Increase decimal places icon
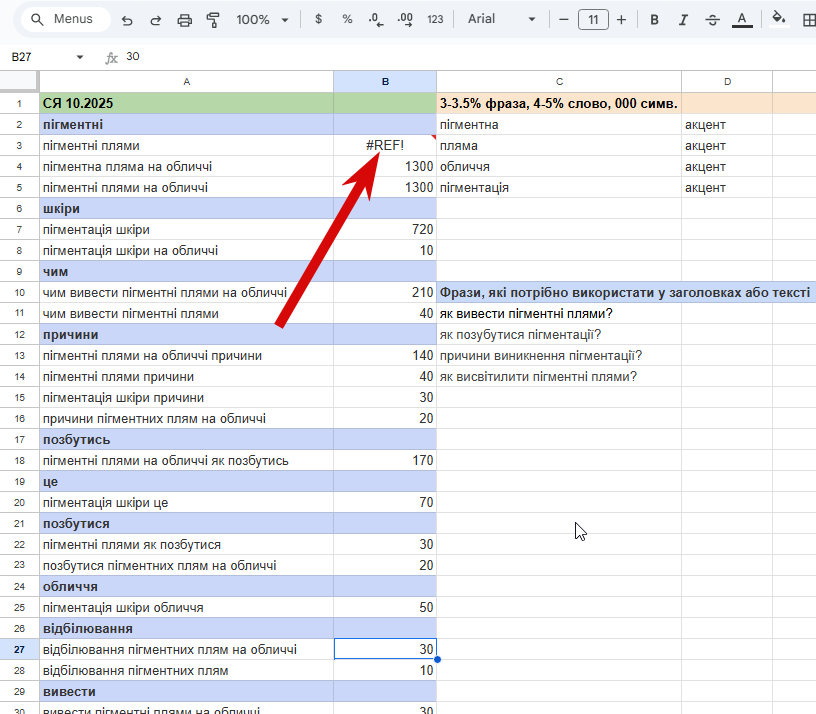This screenshot has height=714, width=816. (x=405, y=20)
